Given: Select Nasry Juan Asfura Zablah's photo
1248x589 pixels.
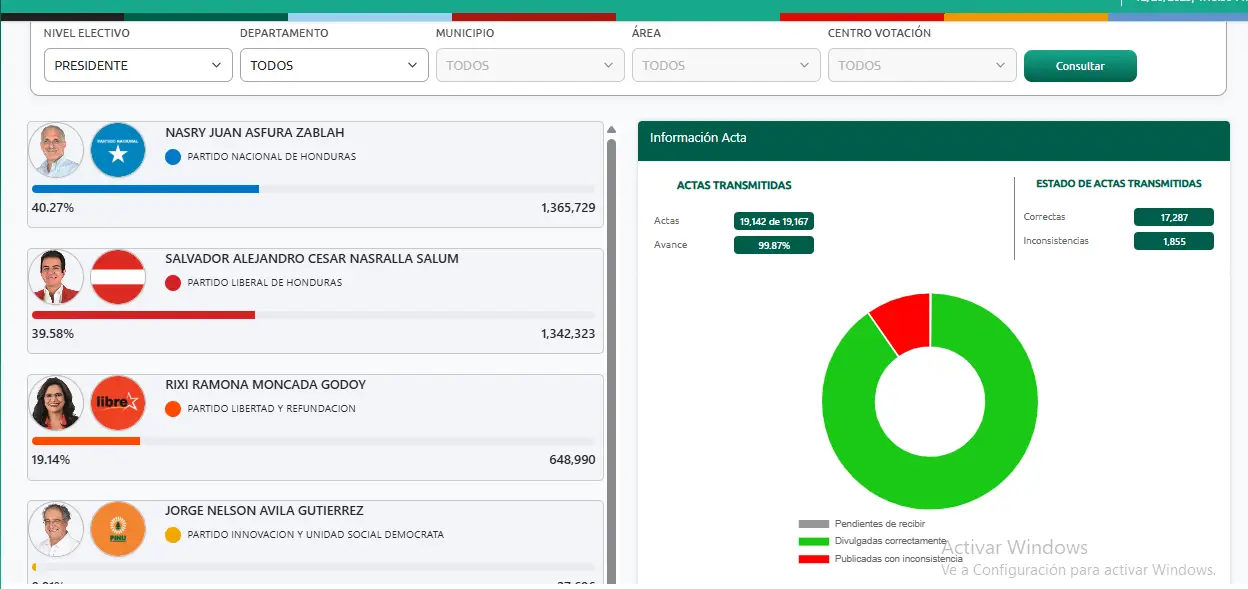Looking at the screenshot, I should 56,151.
